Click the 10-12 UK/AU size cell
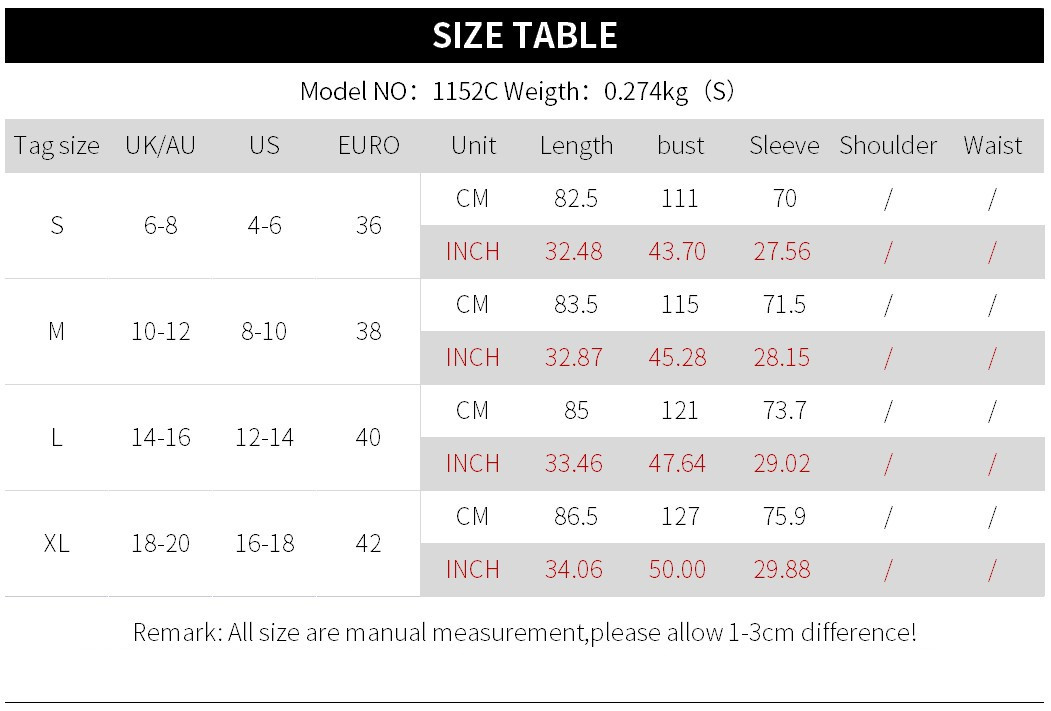The image size is (1051, 711). point(160,331)
